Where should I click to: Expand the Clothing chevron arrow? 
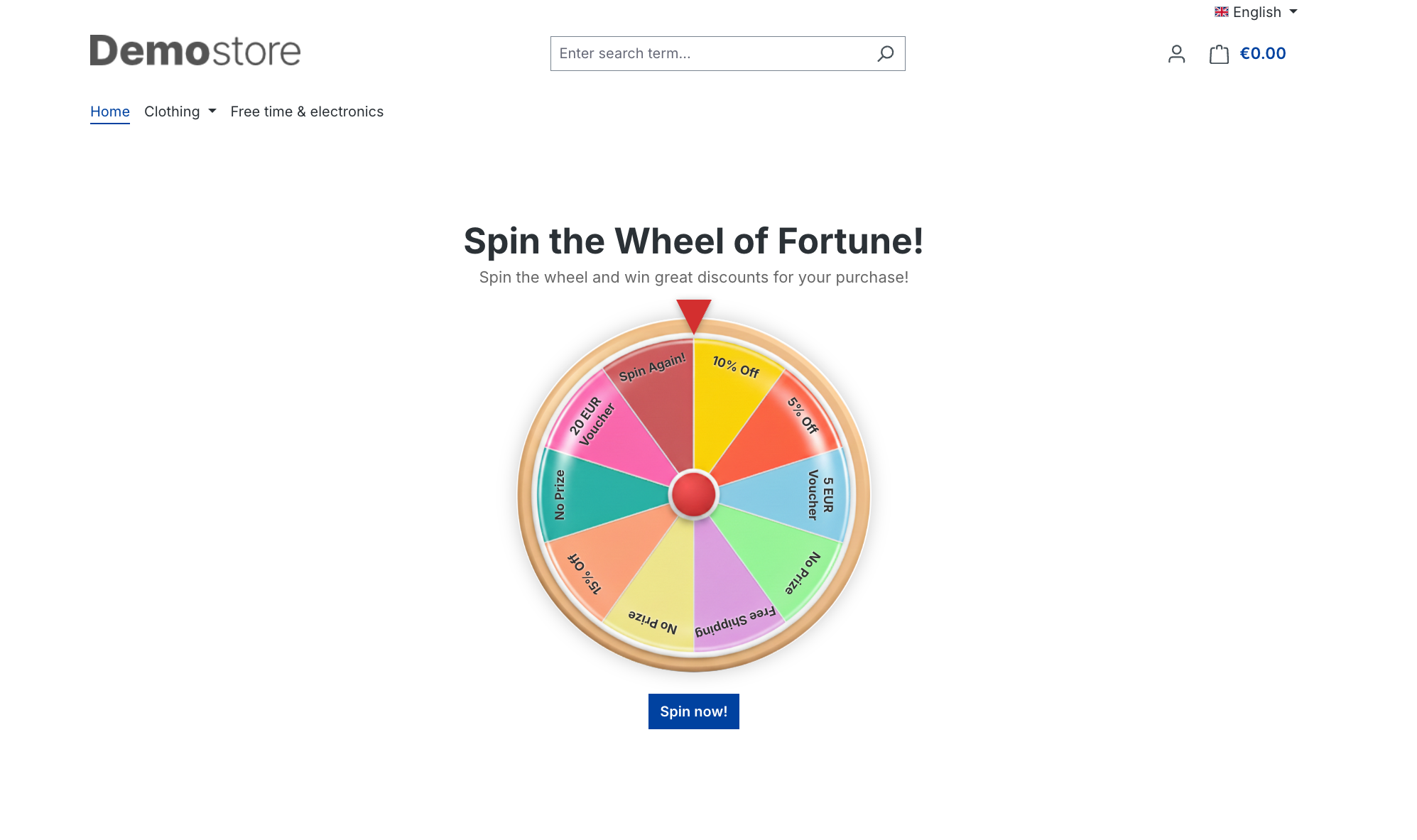coord(211,111)
